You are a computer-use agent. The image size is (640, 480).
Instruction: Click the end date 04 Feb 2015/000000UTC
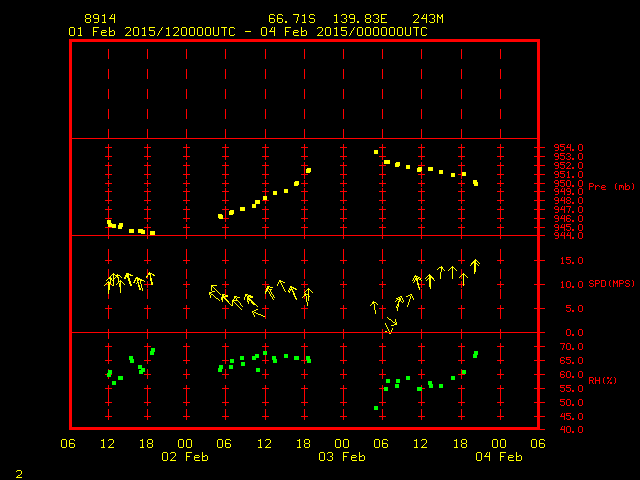pyautogui.click(x=344, y=32)
